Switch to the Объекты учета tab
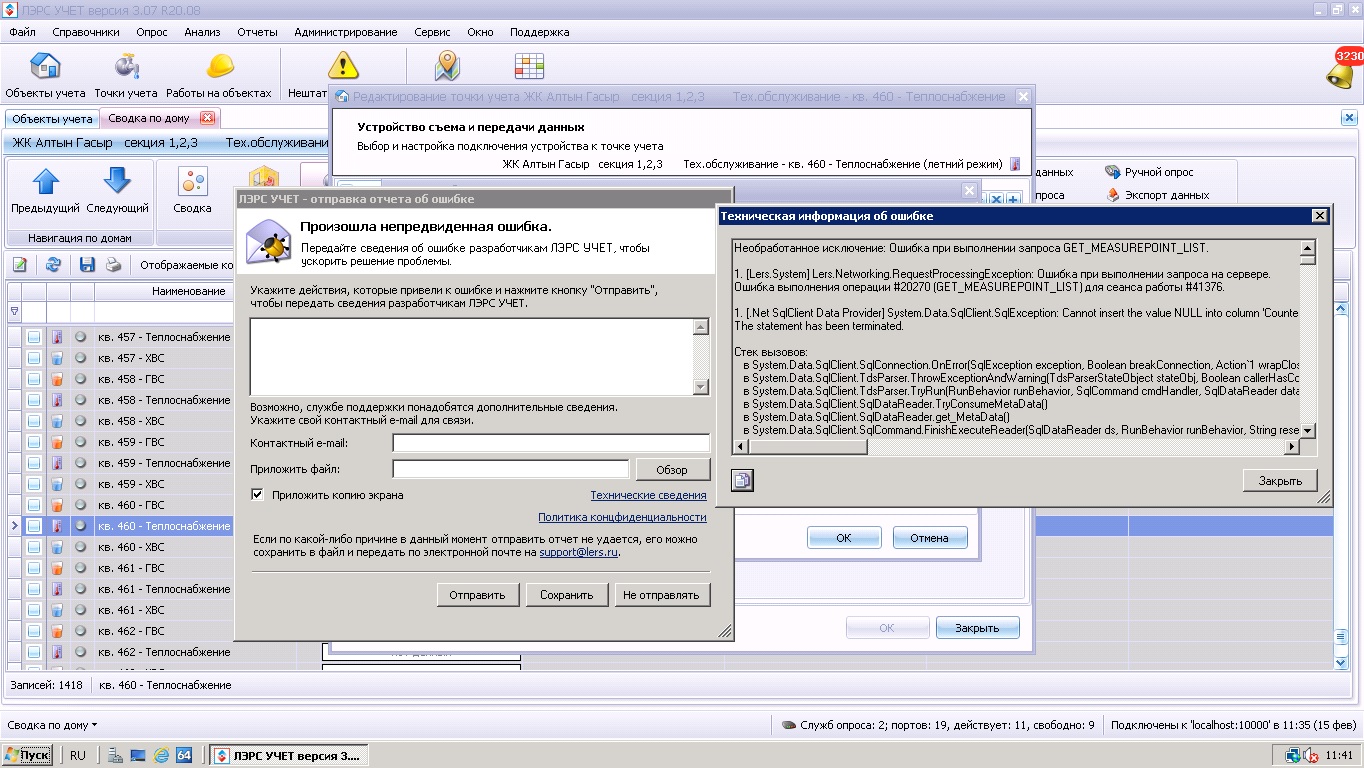This screenshot has height=768, width=1364. tap(52, 118)
